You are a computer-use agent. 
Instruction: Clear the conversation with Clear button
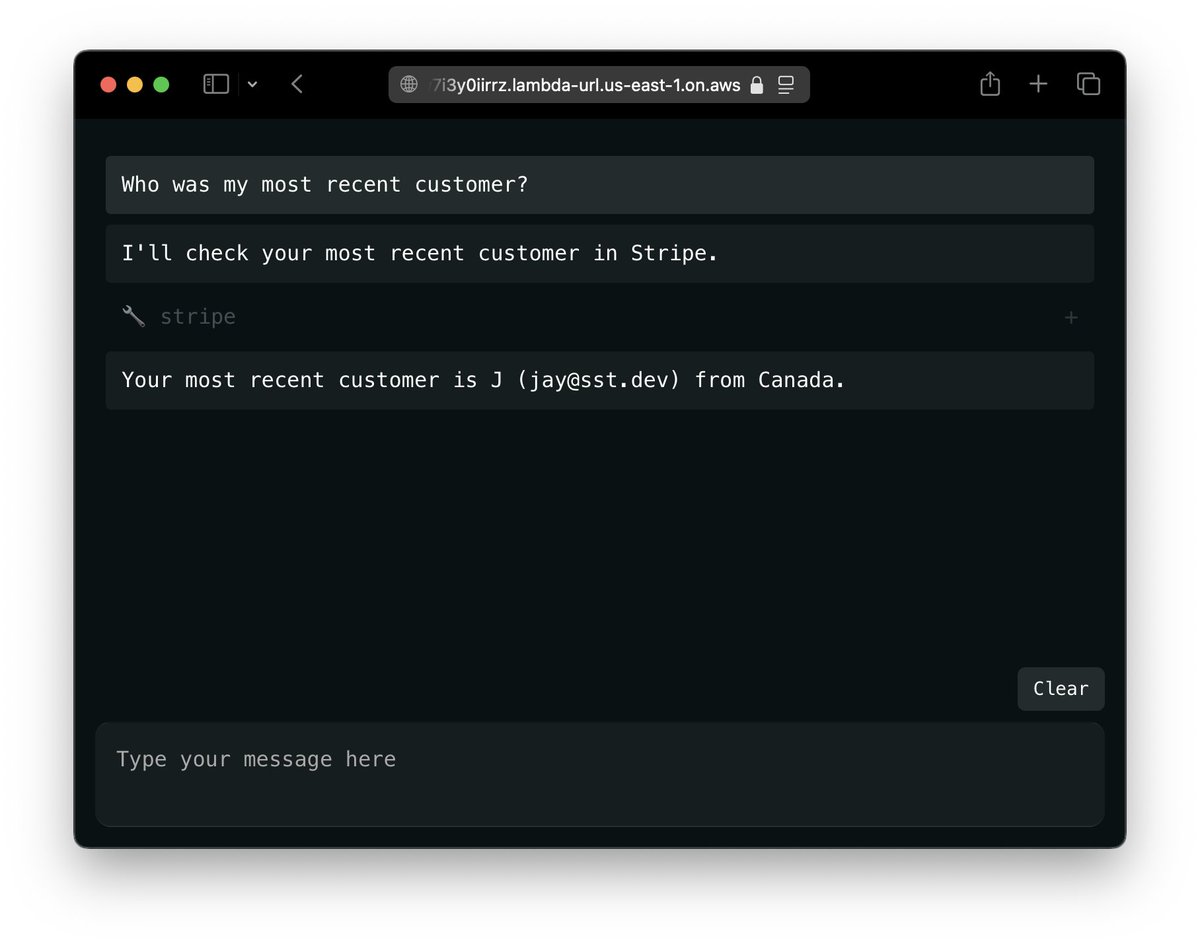(1061, 689)
